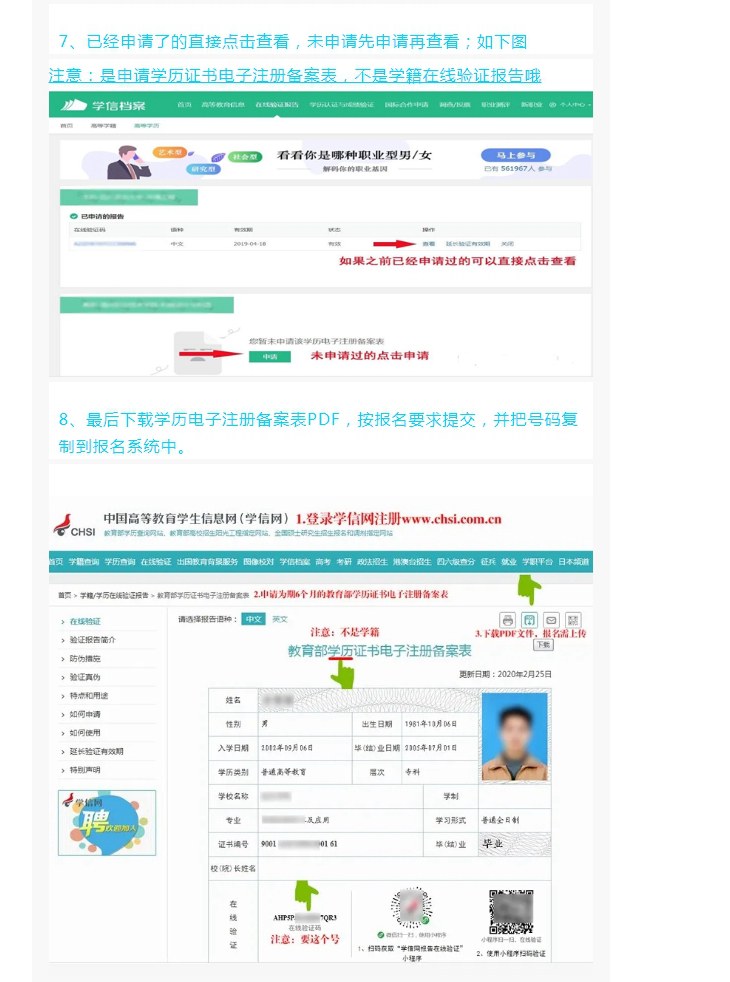
Task: Open 港澳台招生 in CHSI nav bar
Action: (412, 562)
